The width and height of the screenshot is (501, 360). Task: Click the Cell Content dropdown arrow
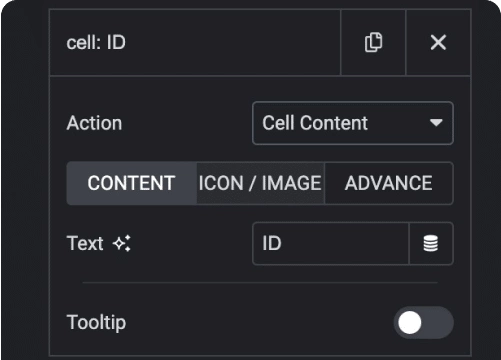pyautogui.click(x=436, y=123)
